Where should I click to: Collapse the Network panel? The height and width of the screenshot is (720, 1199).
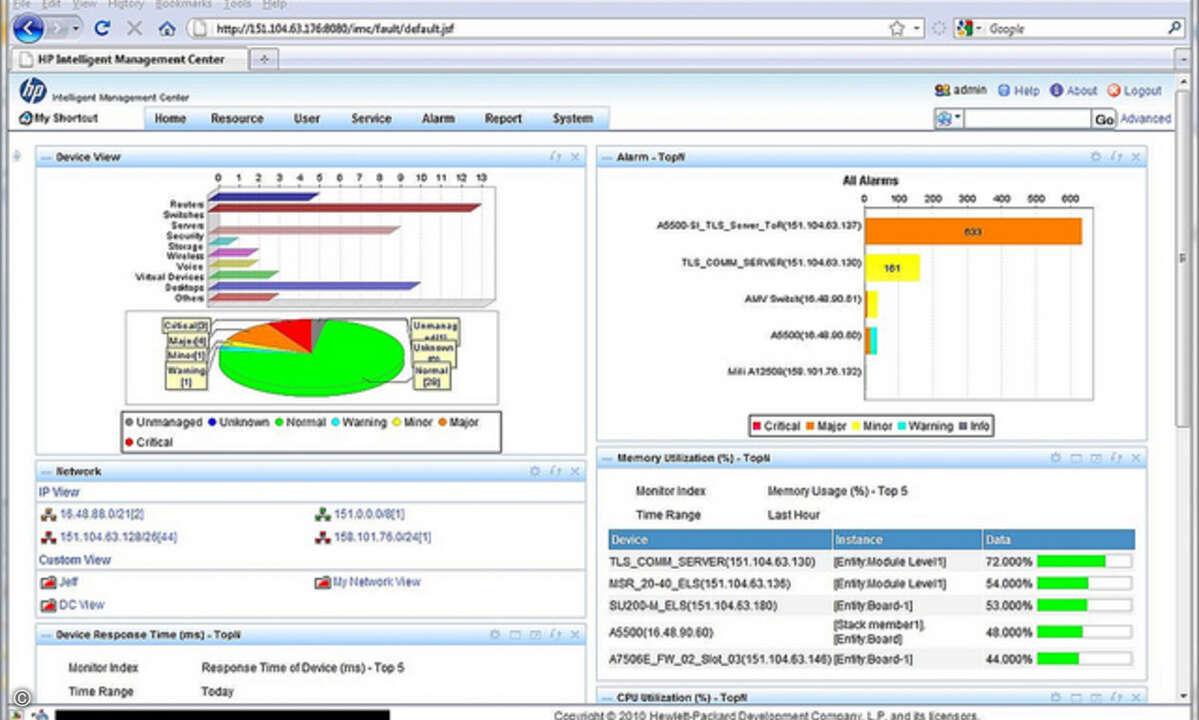pos(46,472)
